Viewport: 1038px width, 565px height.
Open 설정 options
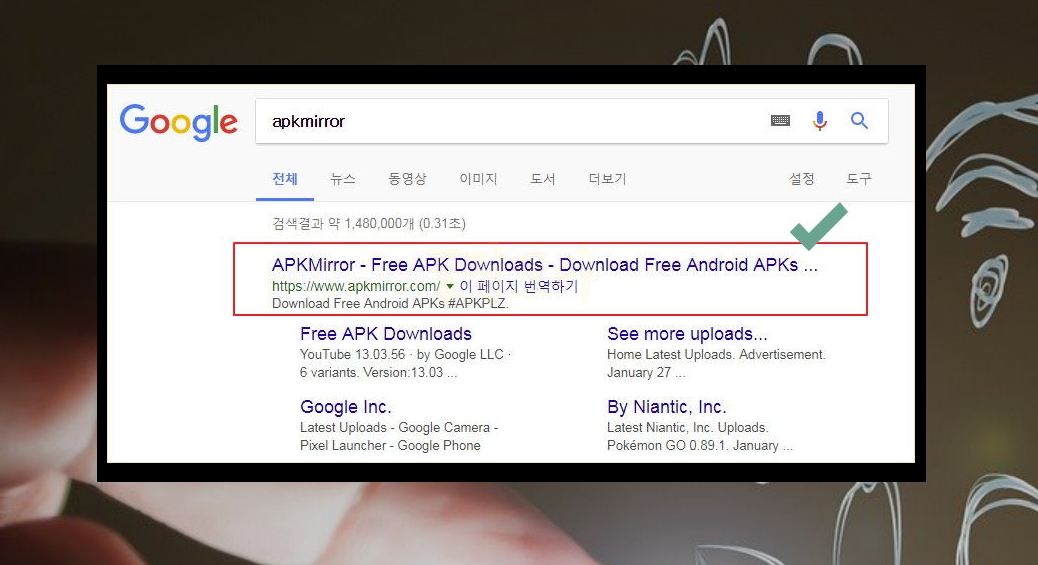point(801,179)
